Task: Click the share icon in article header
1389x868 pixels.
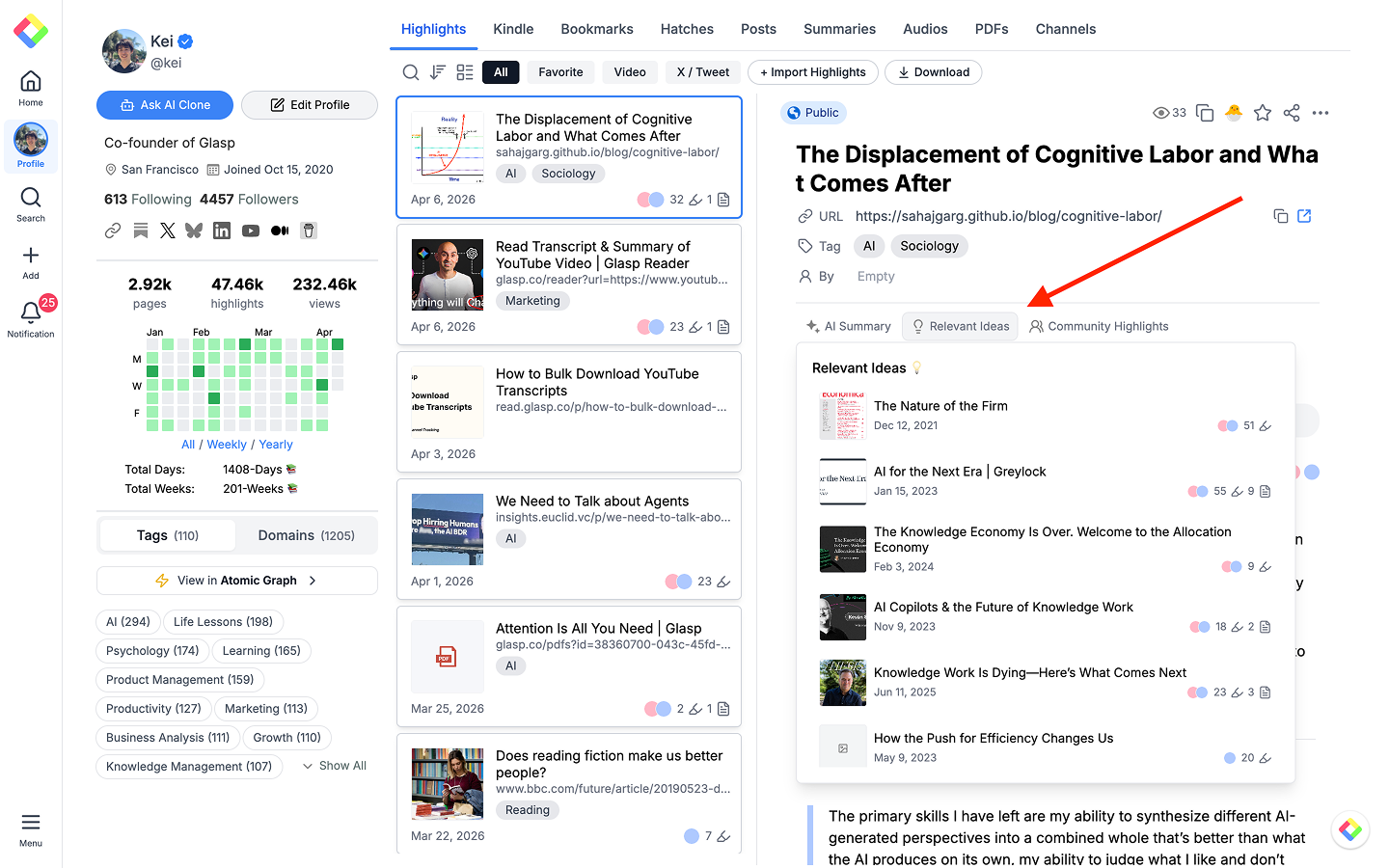Action: (1292, 113)
